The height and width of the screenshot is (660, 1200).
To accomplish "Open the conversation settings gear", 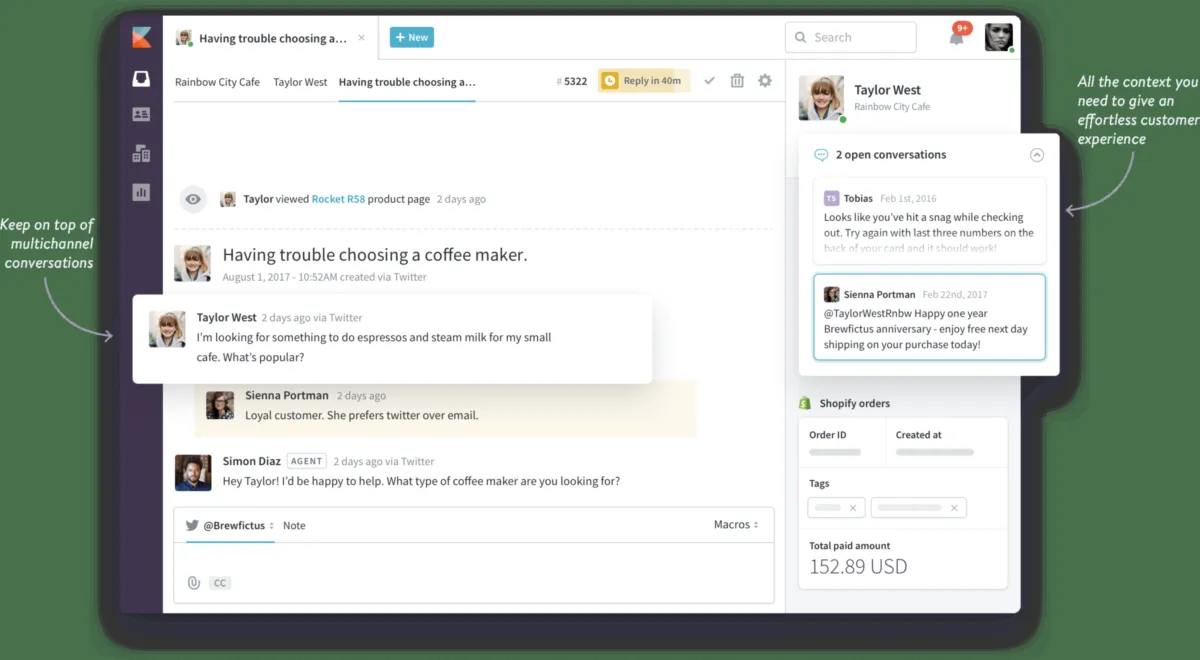I will pyautogui.click(x=765, y=80).
